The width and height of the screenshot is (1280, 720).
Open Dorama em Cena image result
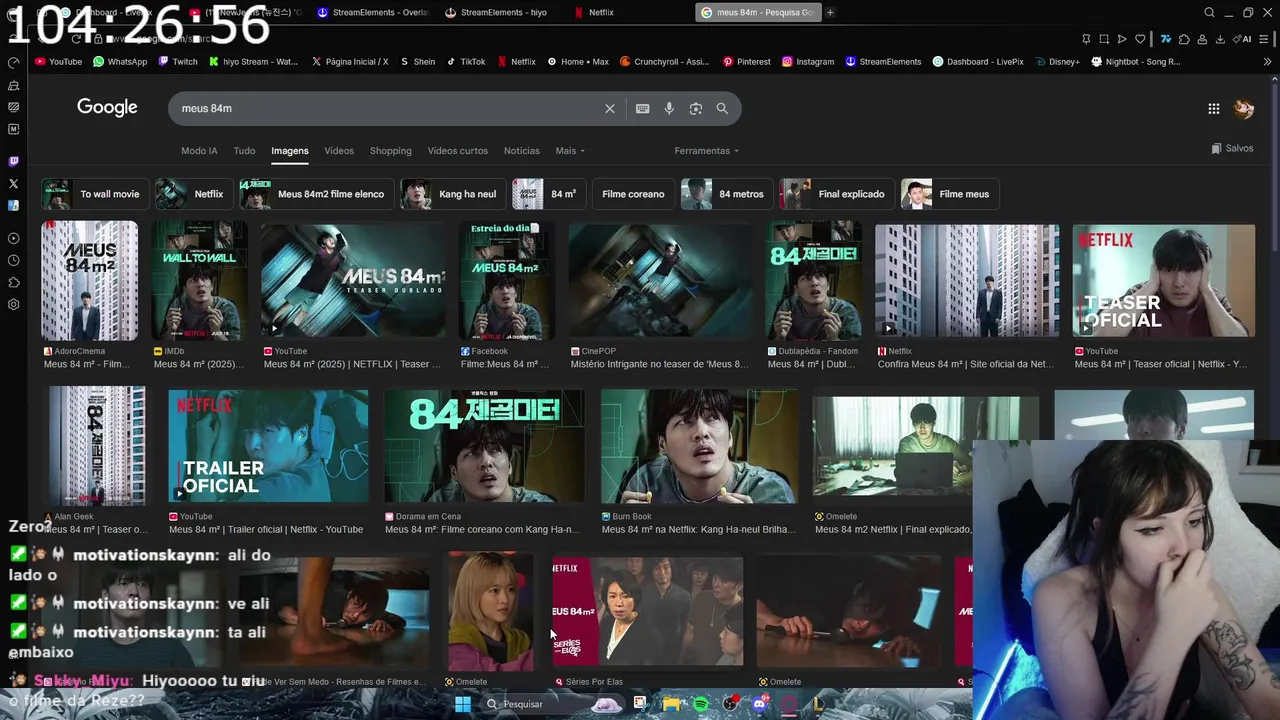click(x=484, y=446)
